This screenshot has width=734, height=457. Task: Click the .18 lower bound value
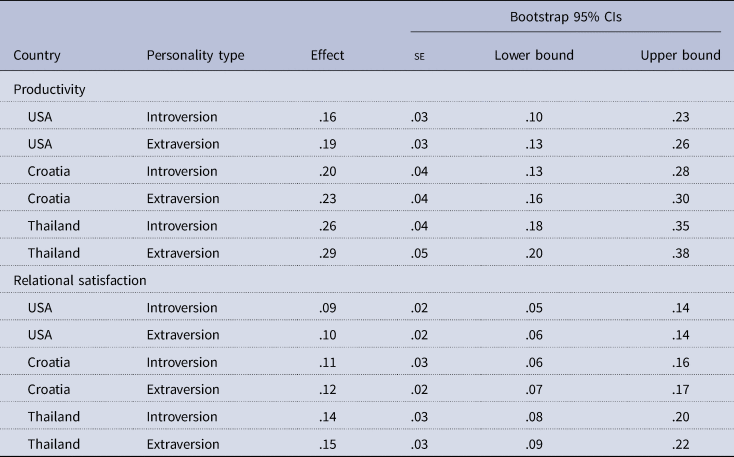[x=536, y=226]
